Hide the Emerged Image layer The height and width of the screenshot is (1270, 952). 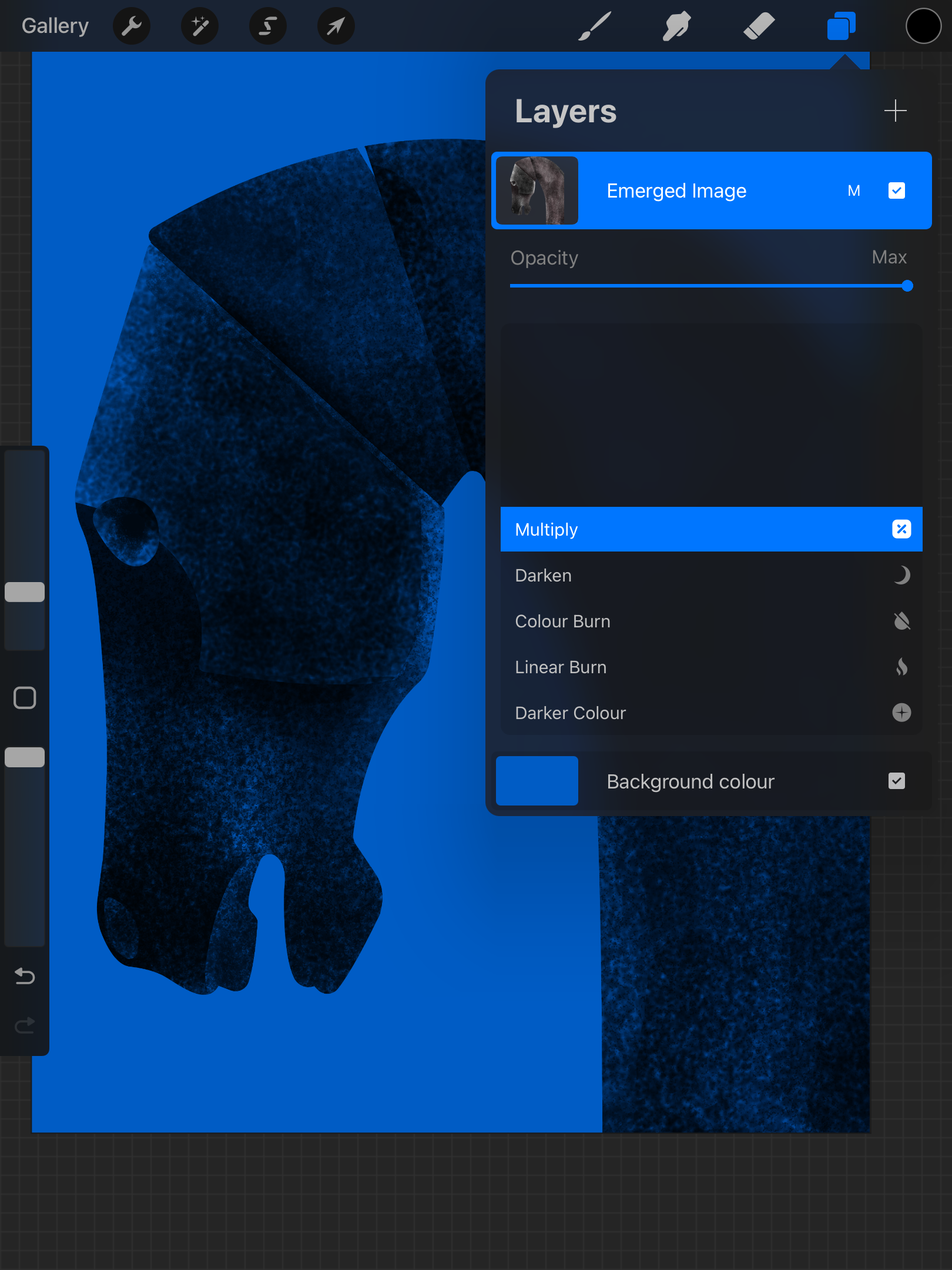896,190
